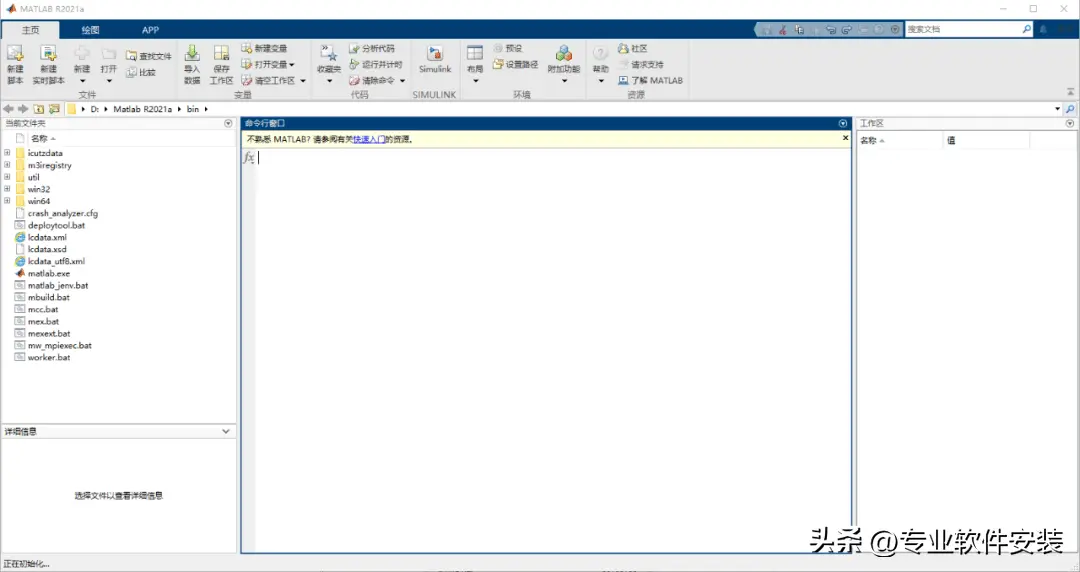The height and width of the screenshot is (572, 1080).
Task: Click the Undo arrow in quick access toolbar
Action: (x=831, y=30)
